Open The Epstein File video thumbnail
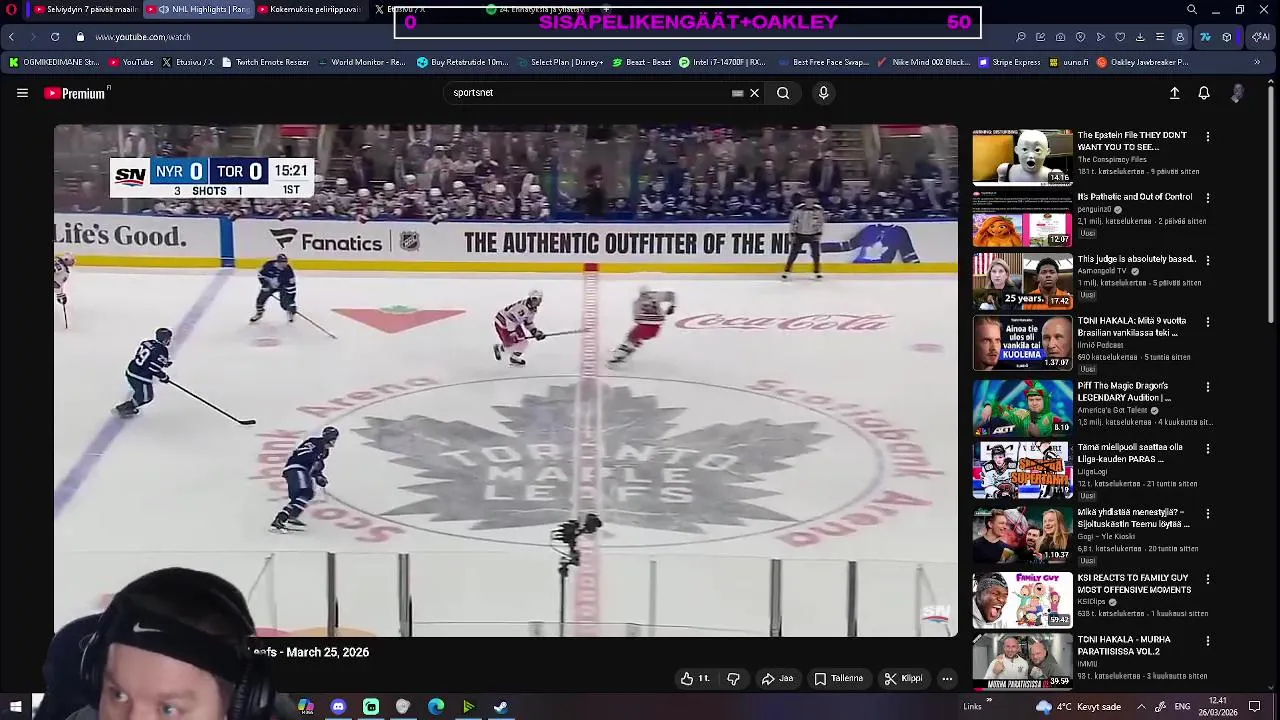Viewport: 1280px width, 720px height. tap(1022, 157)
